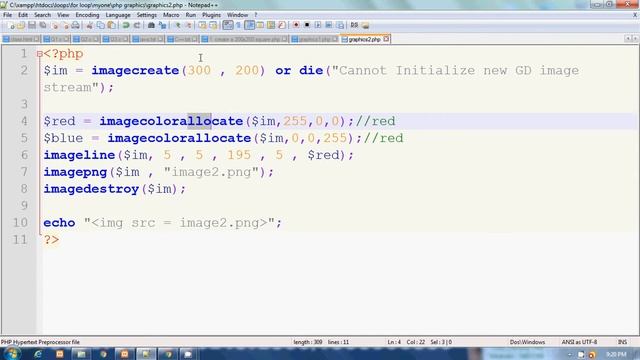Viewport: 640px width, 360px height.
Task: Open the file explorer taskbar icon
Action: pos(81,354)
